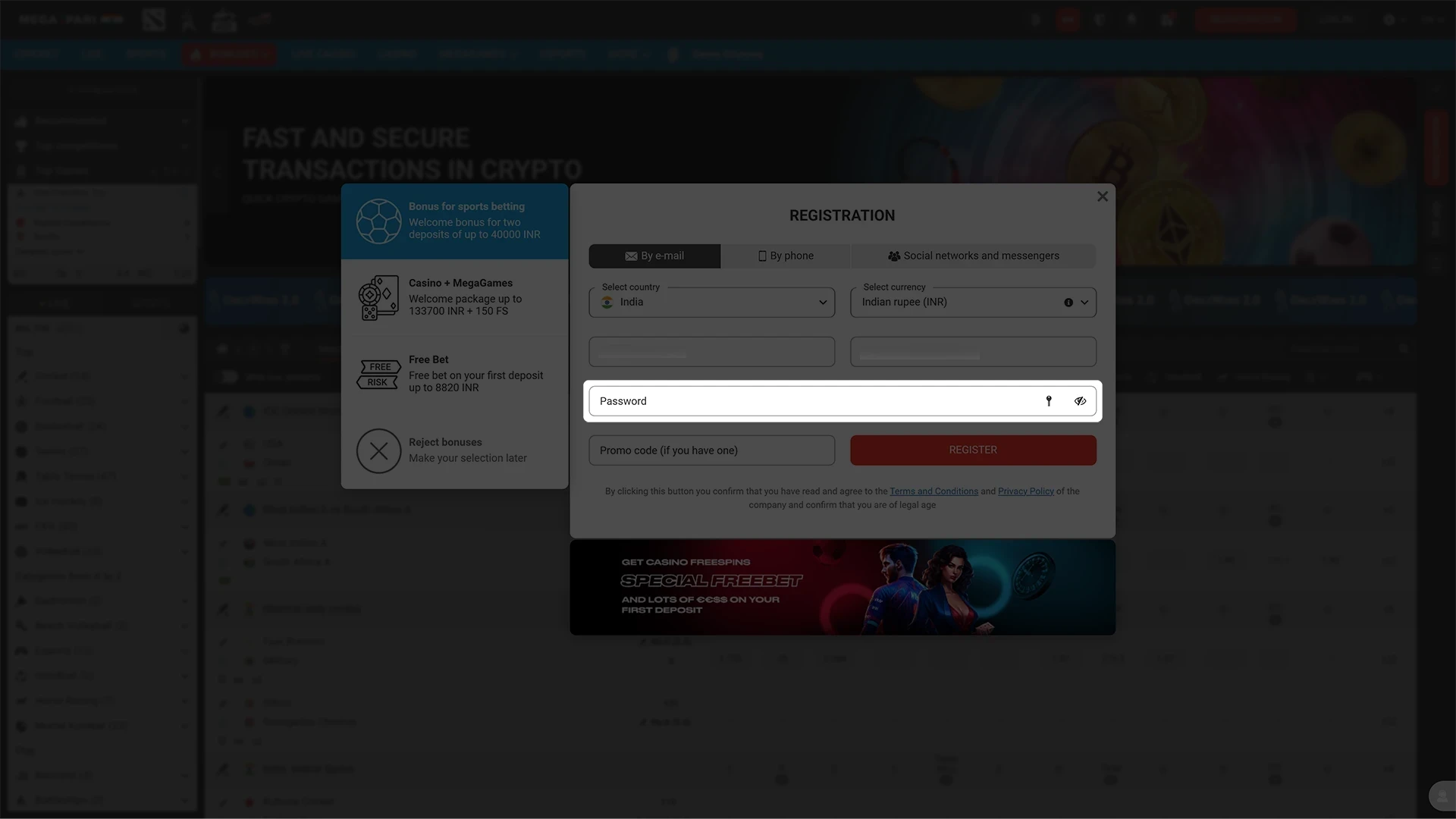
Task: Click the key icon in the password field
Action: [1049, 400]
